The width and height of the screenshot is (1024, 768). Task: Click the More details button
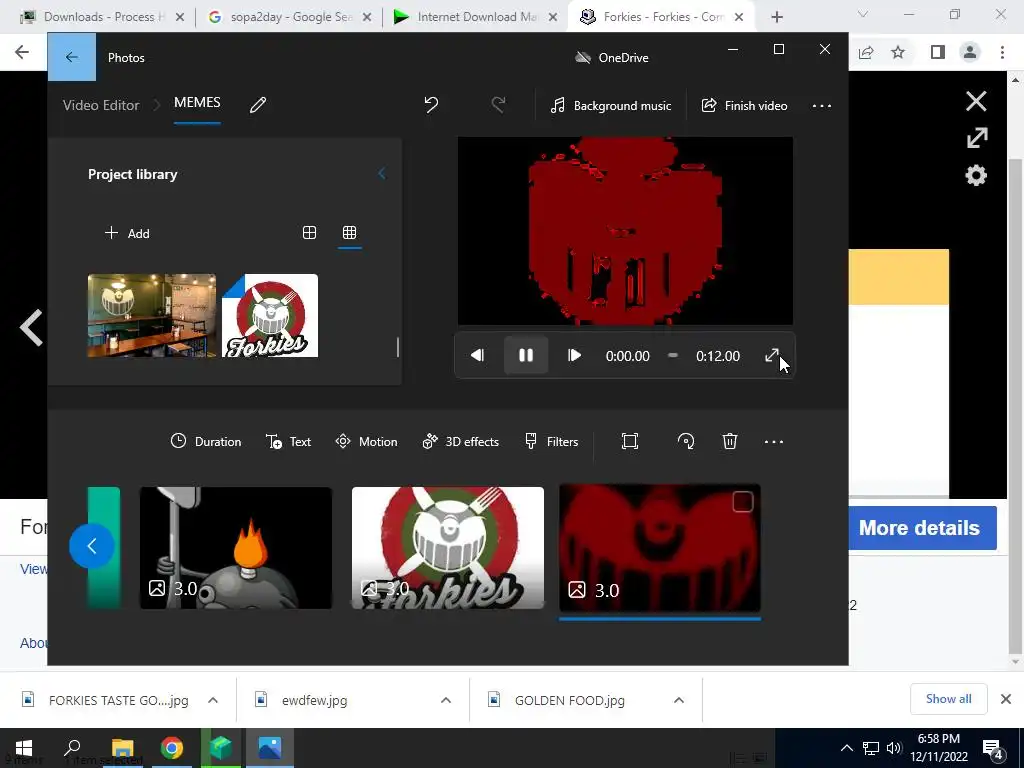pyautogui.click(x=920, y=528)
